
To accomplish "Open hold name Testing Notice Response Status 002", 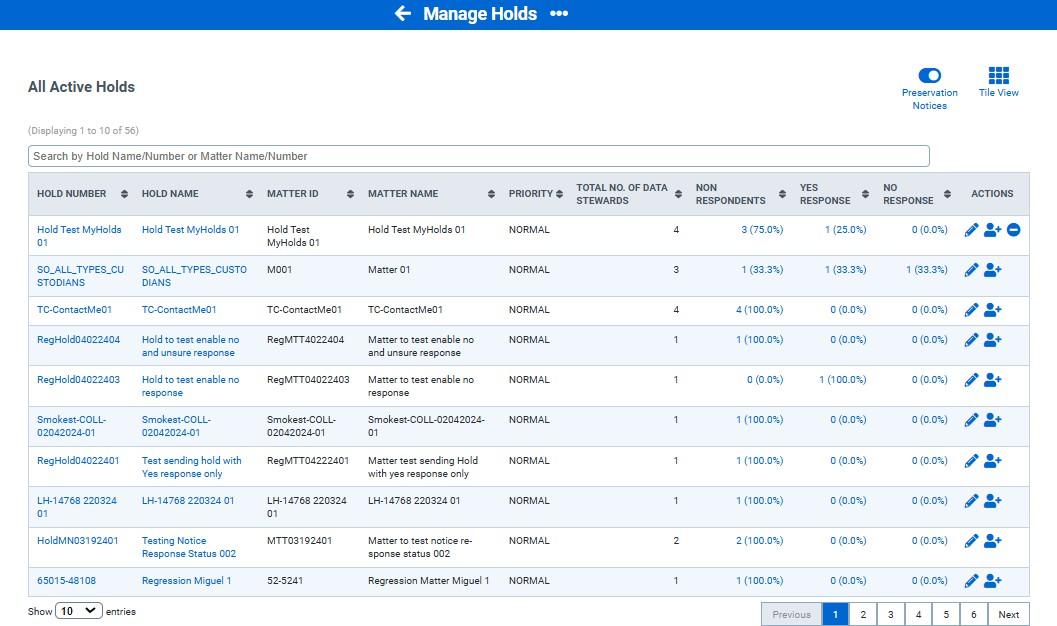I will [189, 547].
